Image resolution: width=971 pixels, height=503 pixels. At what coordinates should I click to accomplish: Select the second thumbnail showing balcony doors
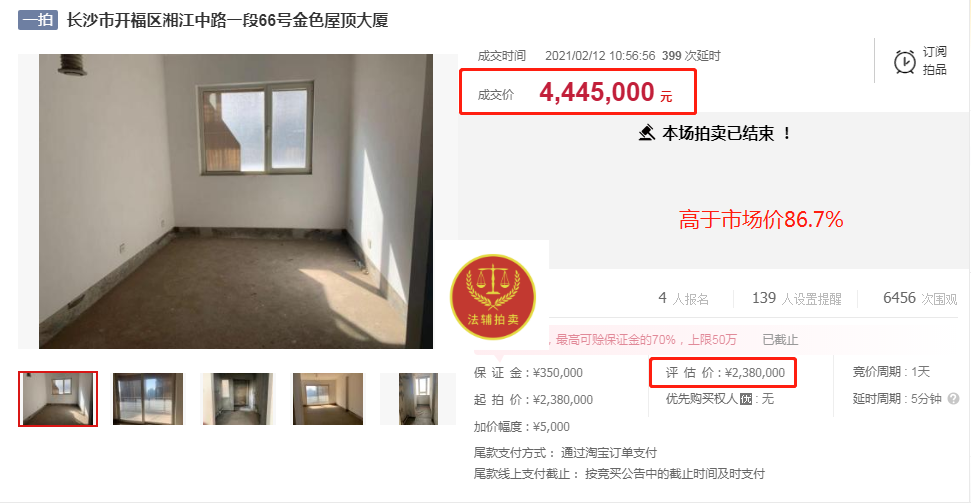click(148, 399)
